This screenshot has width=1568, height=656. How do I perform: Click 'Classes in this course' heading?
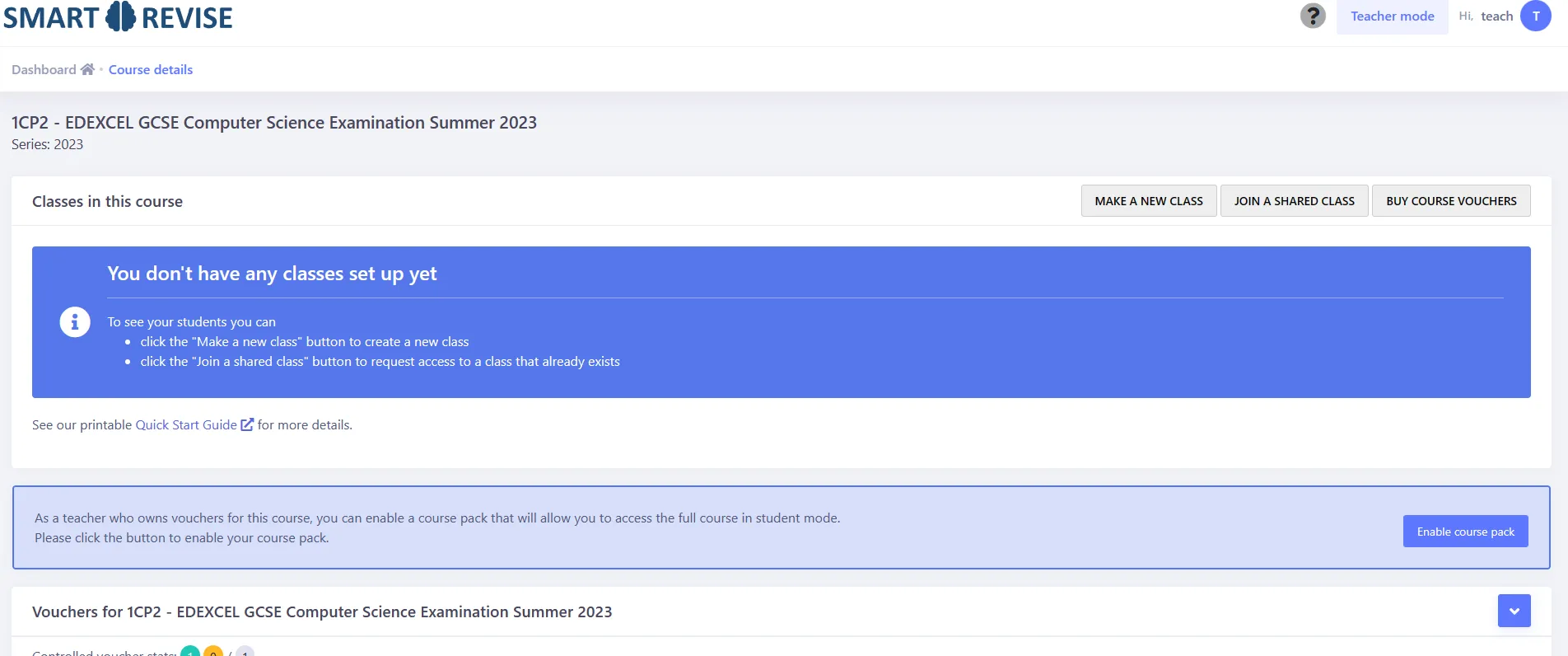point(107,201)
